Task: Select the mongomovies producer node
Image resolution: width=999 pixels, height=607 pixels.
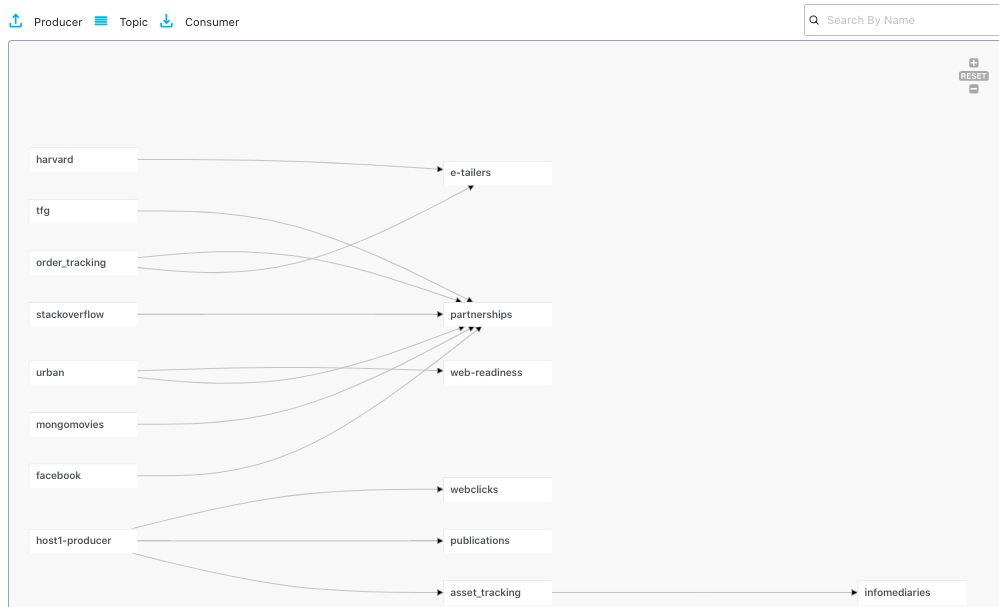Action: tap(83, 425)
